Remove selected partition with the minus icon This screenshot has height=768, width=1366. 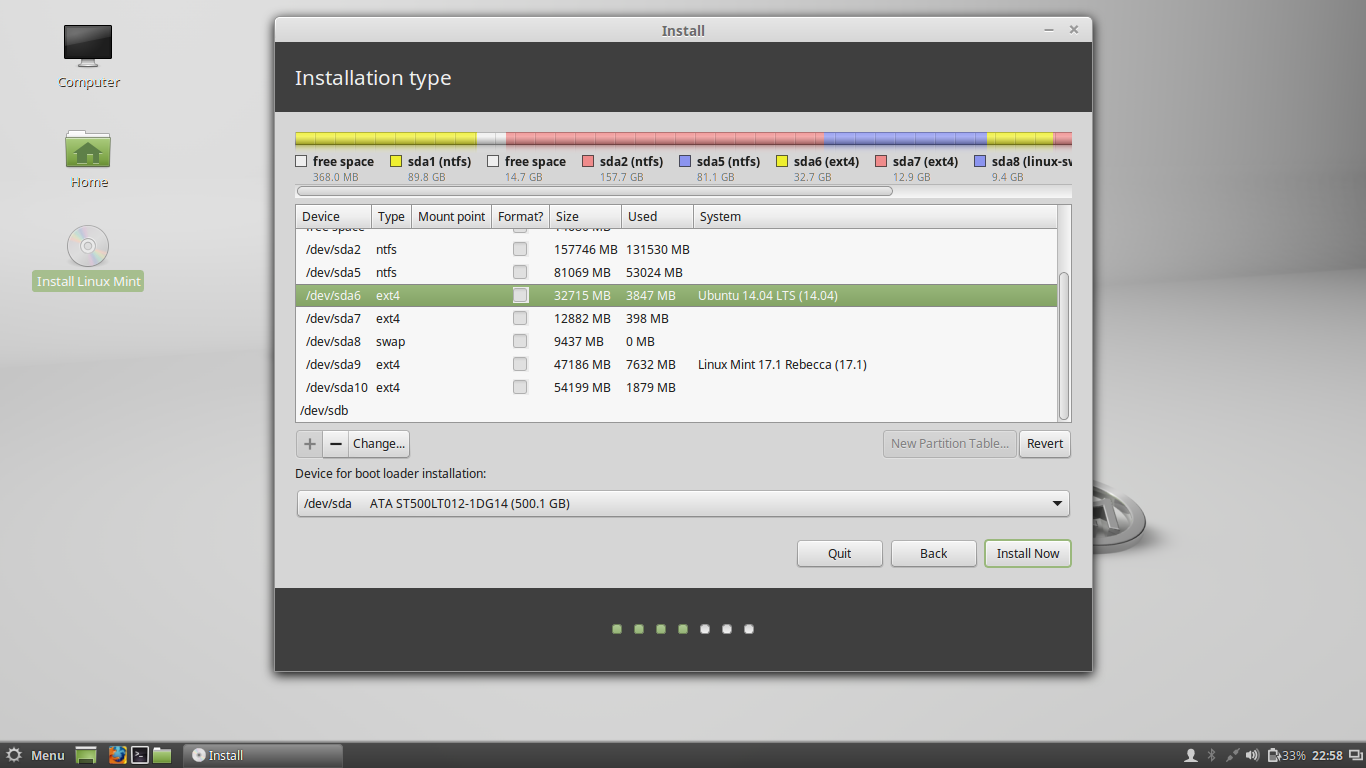coord(335,443)
